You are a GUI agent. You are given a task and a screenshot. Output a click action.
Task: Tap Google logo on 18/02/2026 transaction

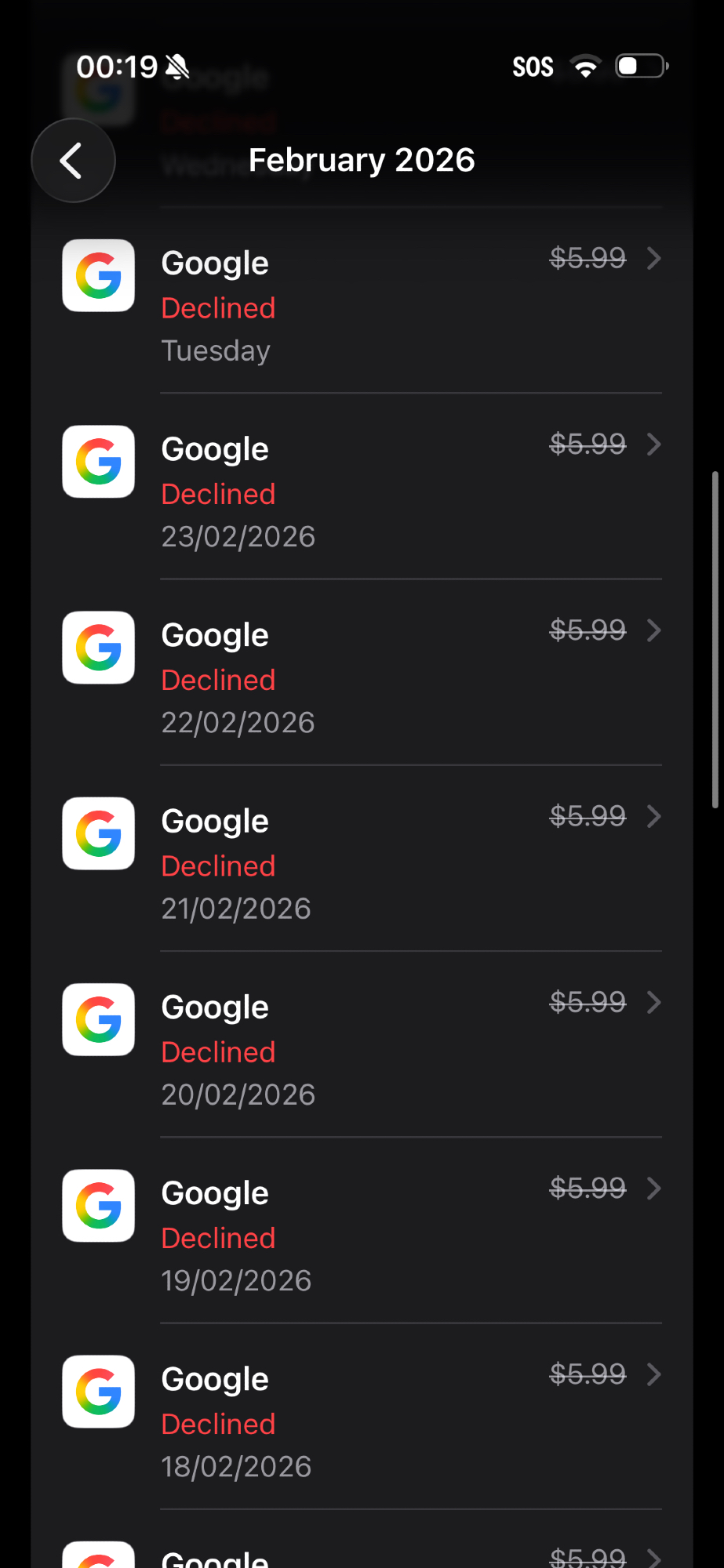[x=99, y=1392]
